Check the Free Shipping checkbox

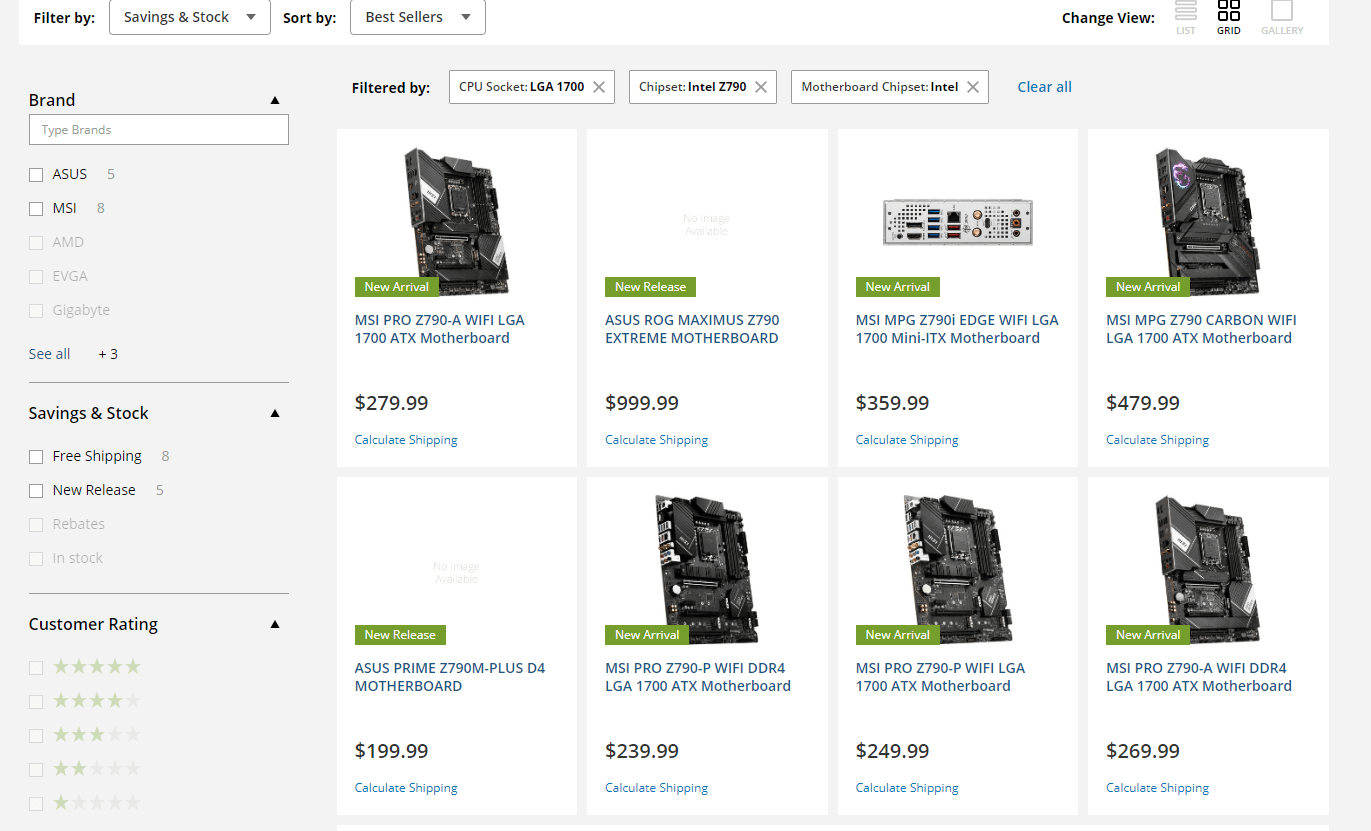[x=36, y=457]
